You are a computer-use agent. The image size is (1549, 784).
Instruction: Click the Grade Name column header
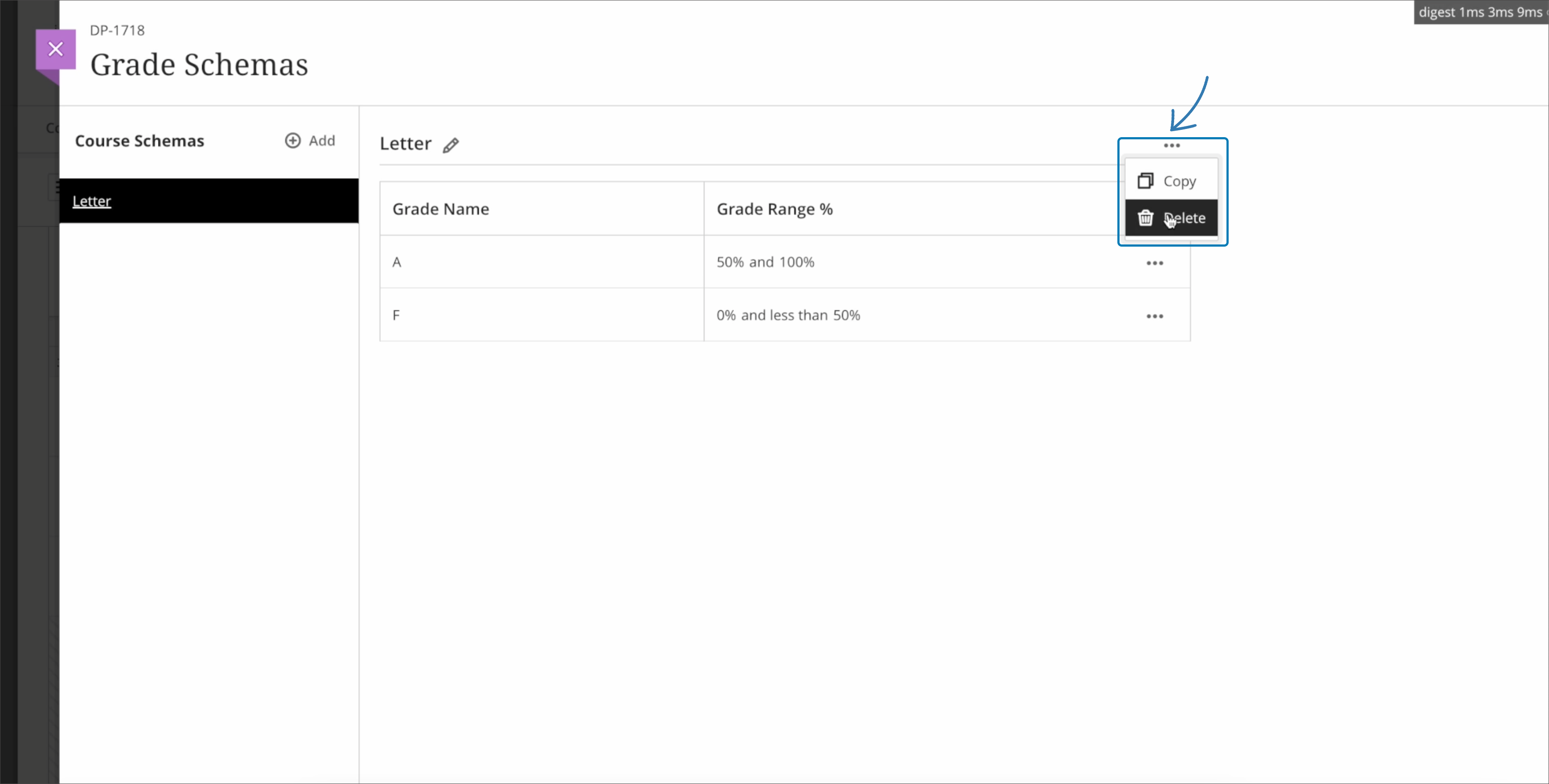(440, 209)
